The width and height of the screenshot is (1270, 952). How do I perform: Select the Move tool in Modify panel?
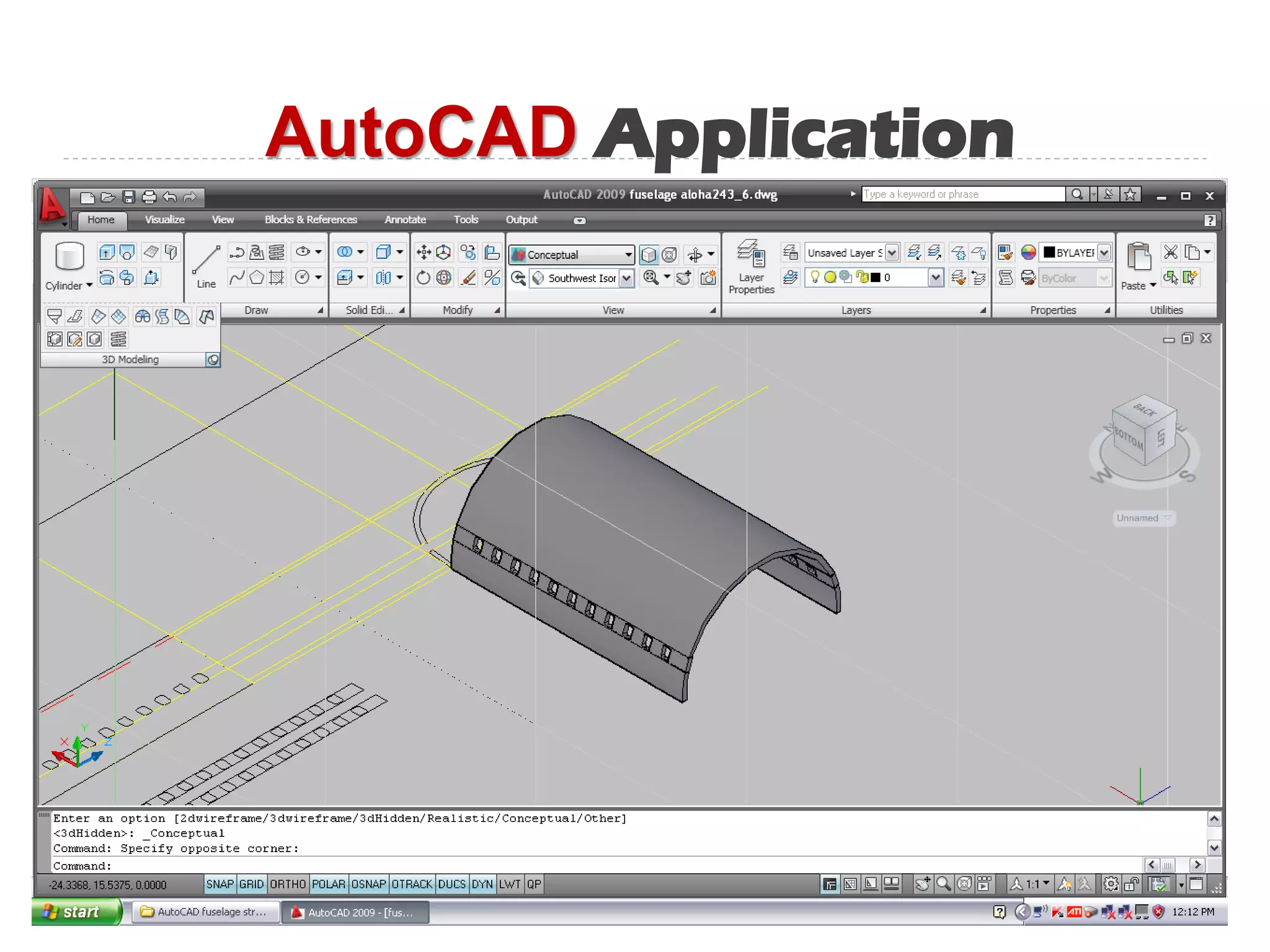point(424,252)
